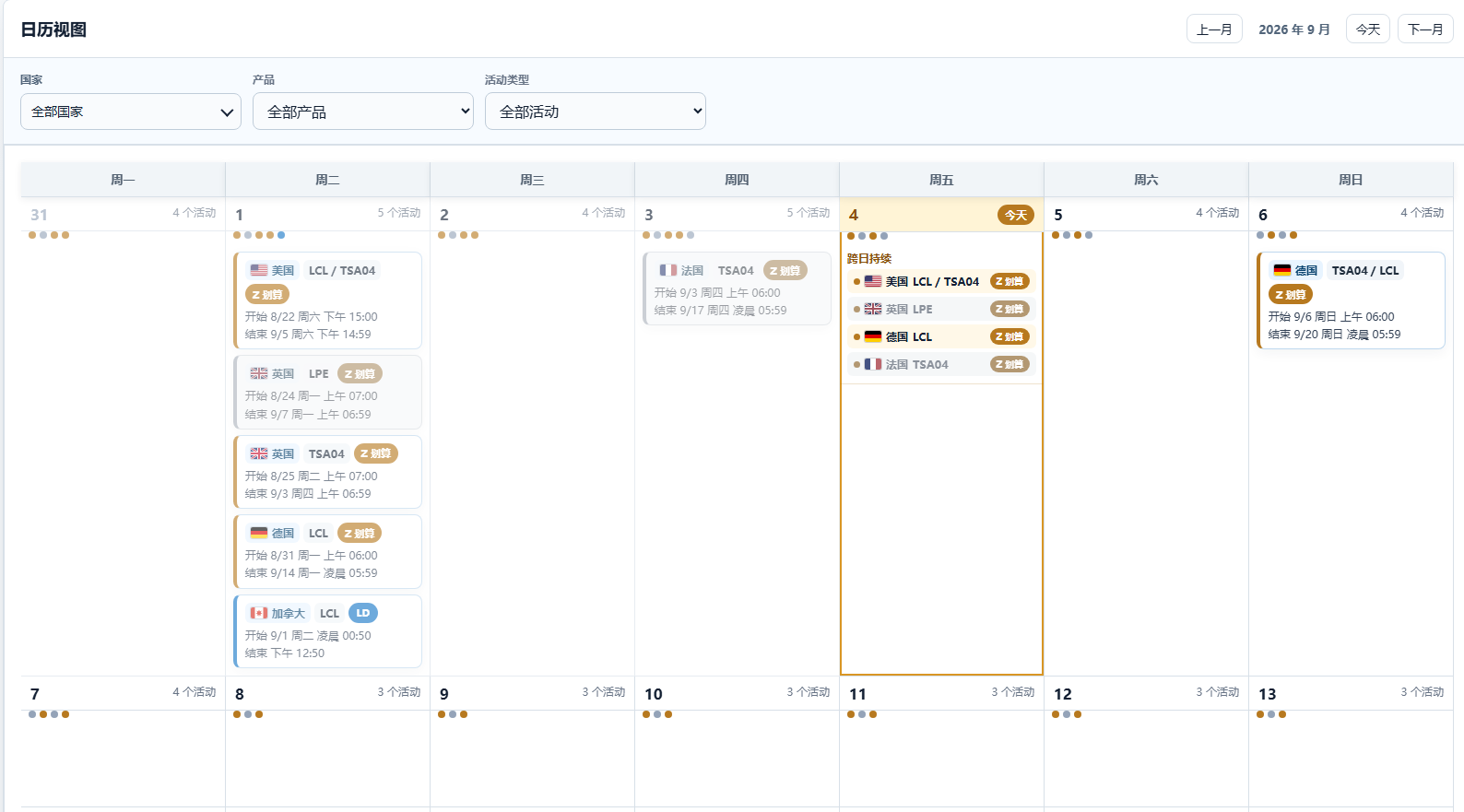Click the 跨日持续 label on today
This screenshot has height=812, width=1464.
click(869, 259)
